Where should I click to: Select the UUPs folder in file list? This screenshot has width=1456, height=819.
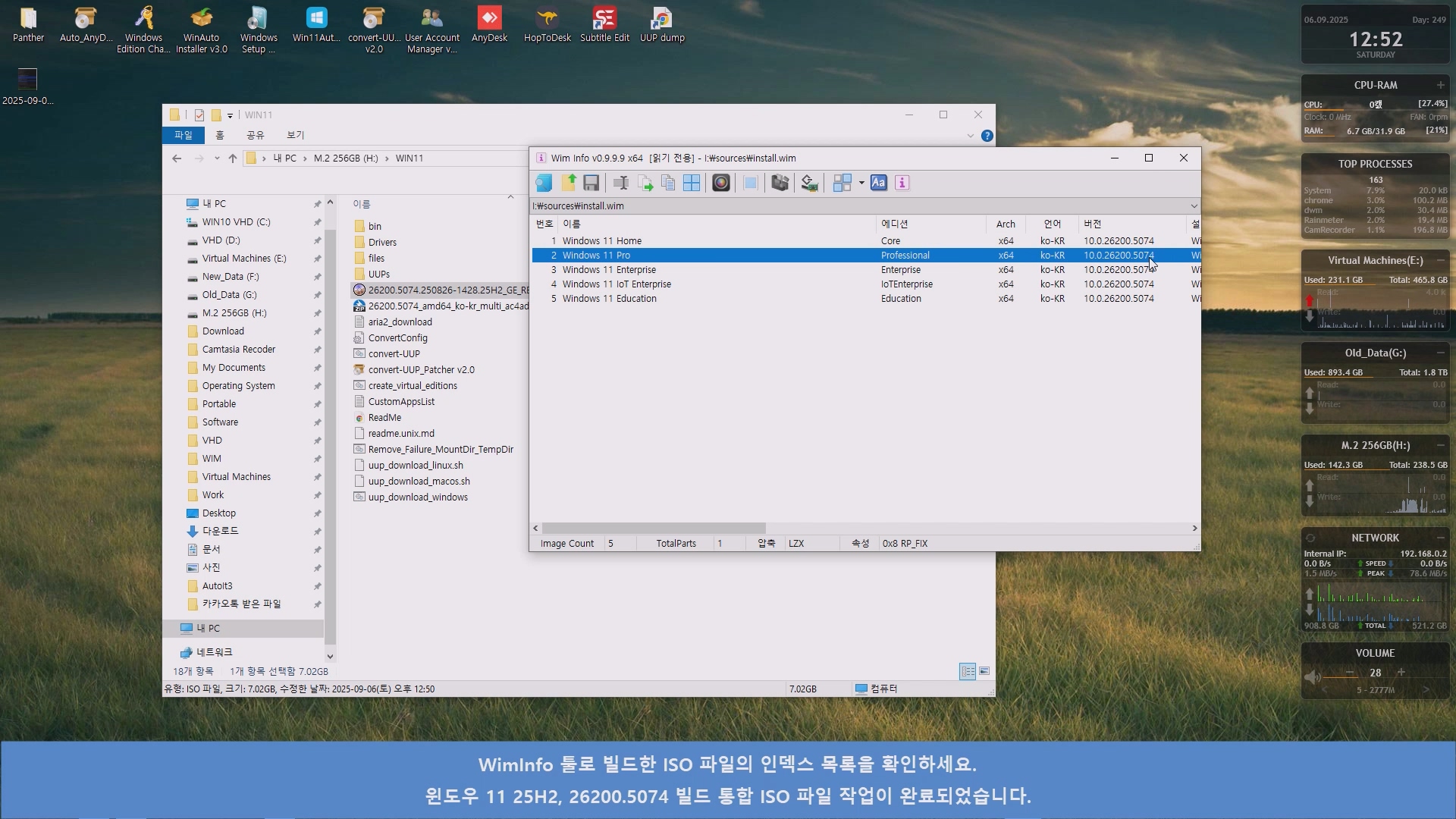378,275
